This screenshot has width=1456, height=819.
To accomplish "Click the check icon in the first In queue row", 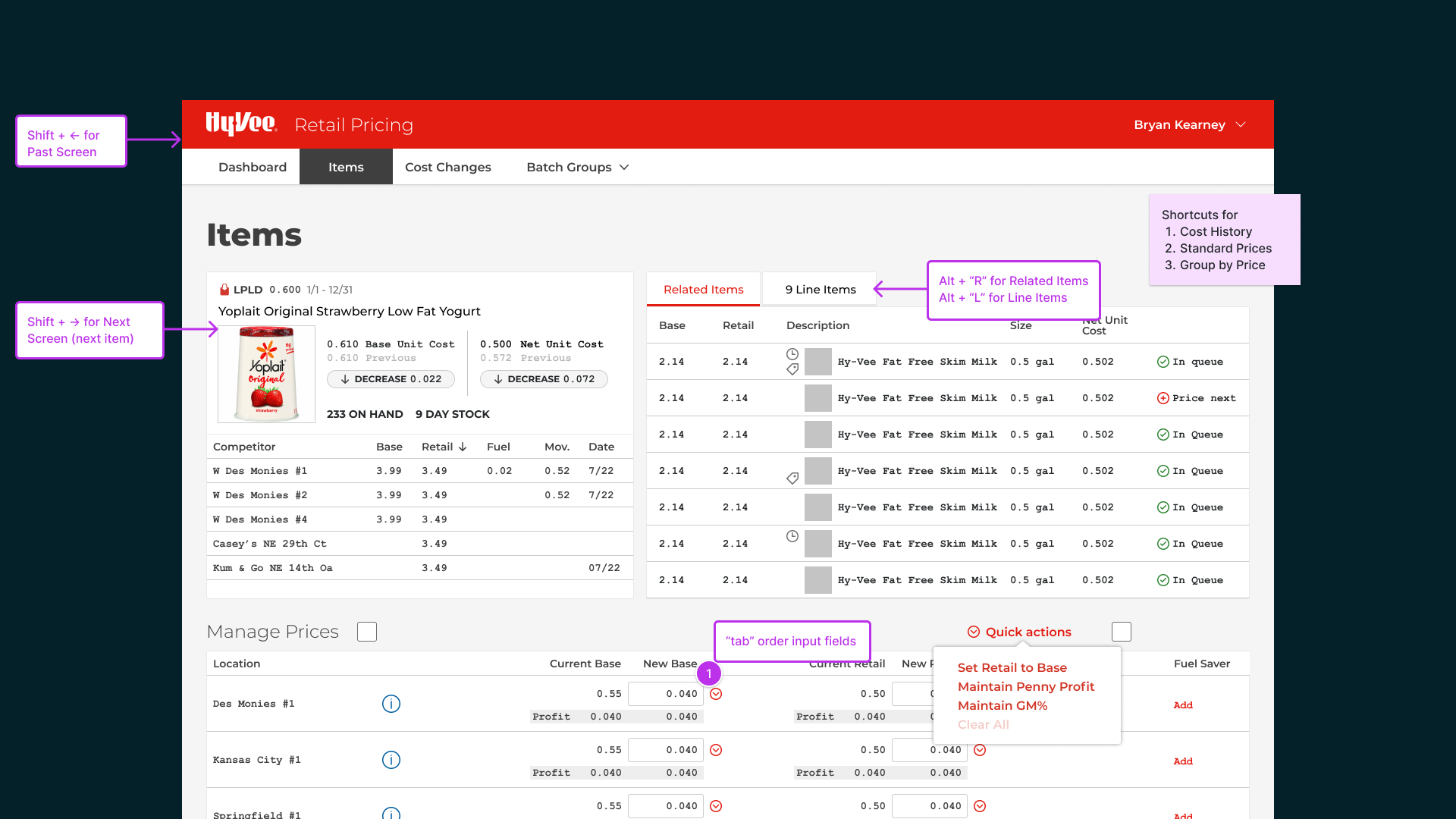I will coord(1163,362).
